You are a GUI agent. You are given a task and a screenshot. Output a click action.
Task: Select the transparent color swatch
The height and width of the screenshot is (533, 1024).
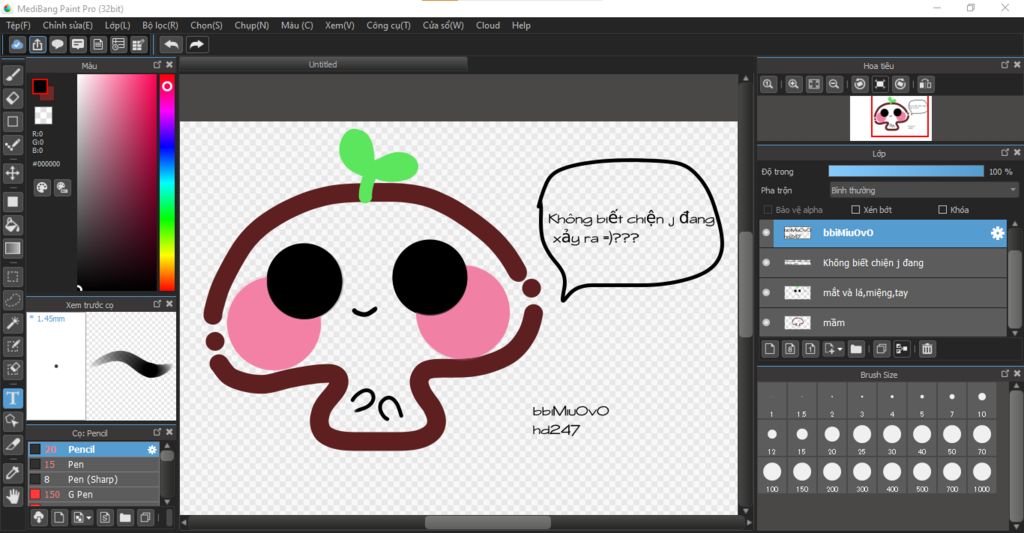(x=43, y=116)
